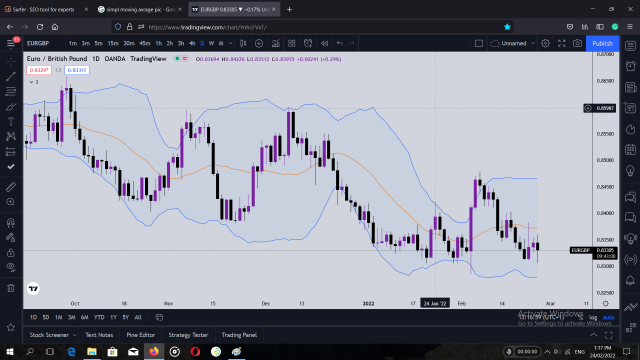This screenshot has width=640, height=360.
Task: Select the 1m timeframe
Action: point(73,43)
